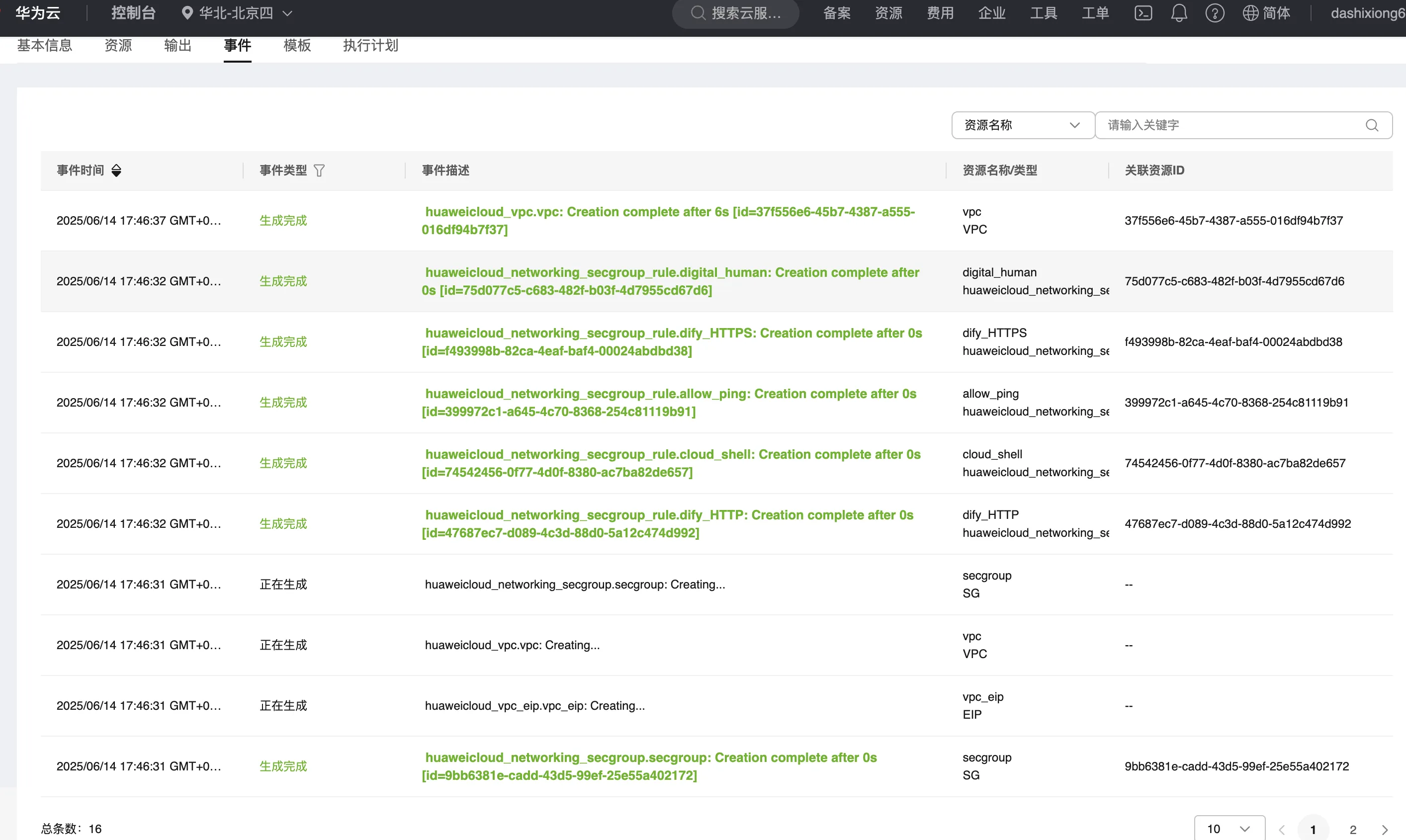The image size is (1406, 840).
Task: Click the globe language icon
Action: [1250, 13]
